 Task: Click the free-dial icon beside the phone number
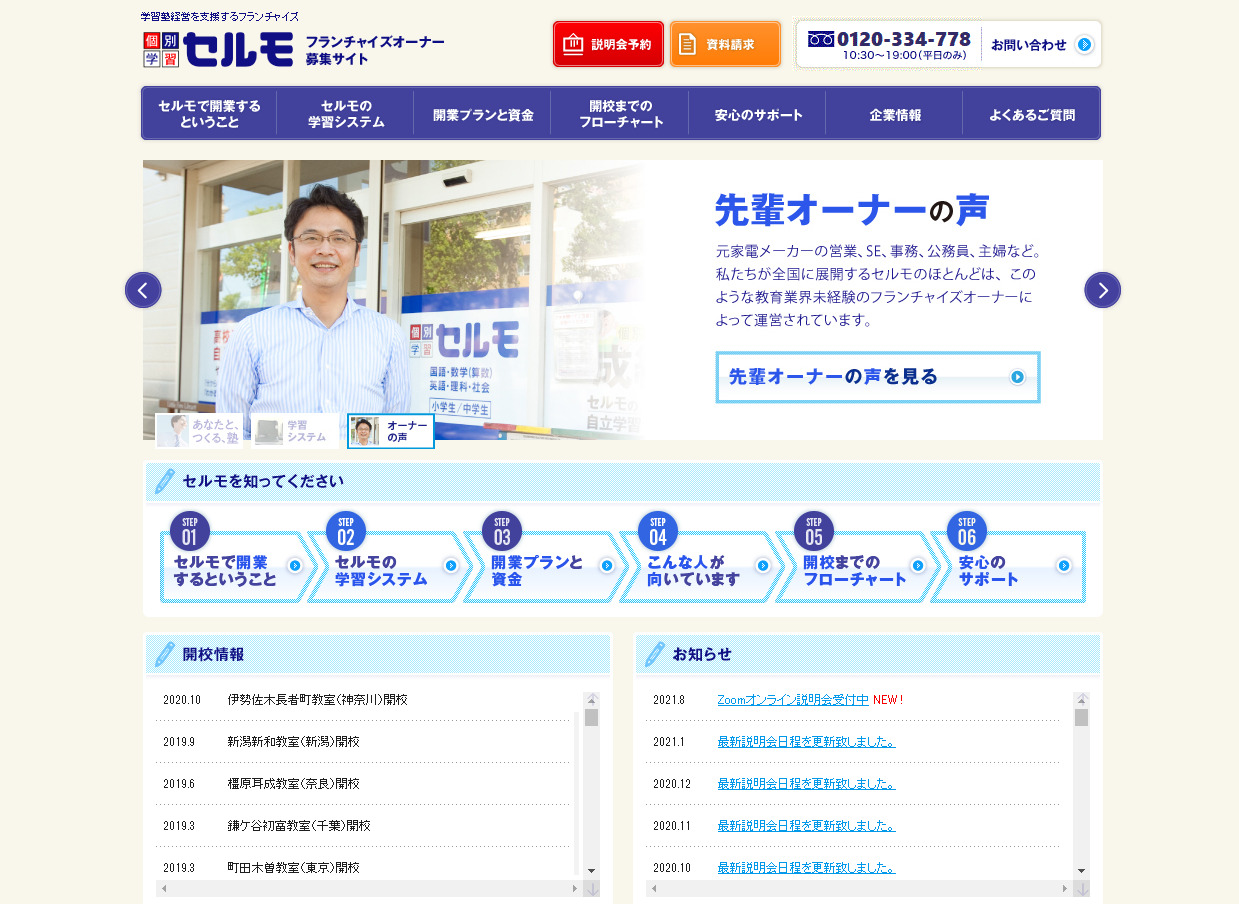click(x=821, y=39)
